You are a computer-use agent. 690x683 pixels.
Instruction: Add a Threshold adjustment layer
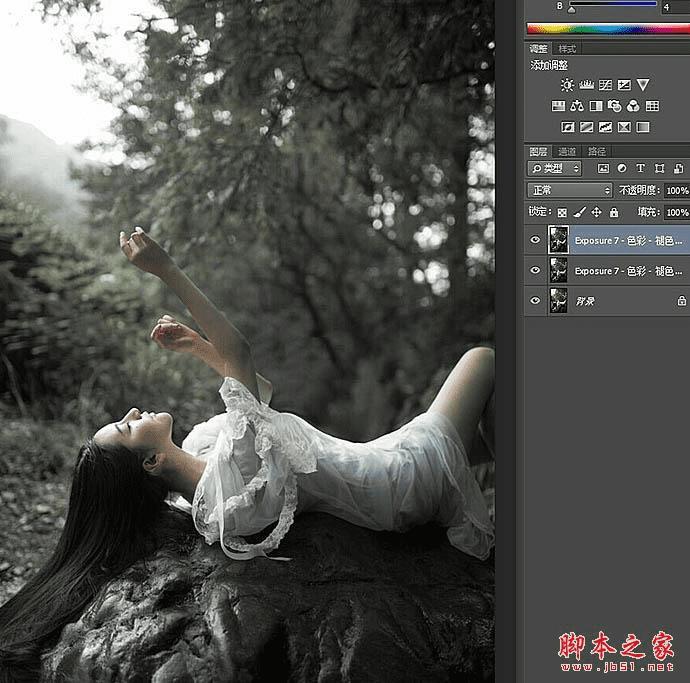(605, 127)
